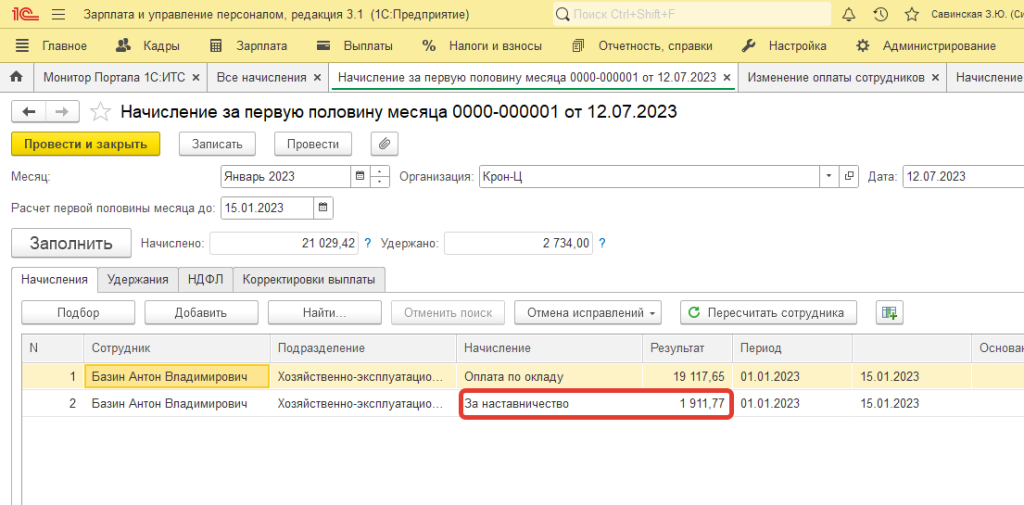Click the table settings icon beside Пересчитать сотрудника
Image resolution: width=1024 pixels, height=505 pixels.
tap(889, 312)
